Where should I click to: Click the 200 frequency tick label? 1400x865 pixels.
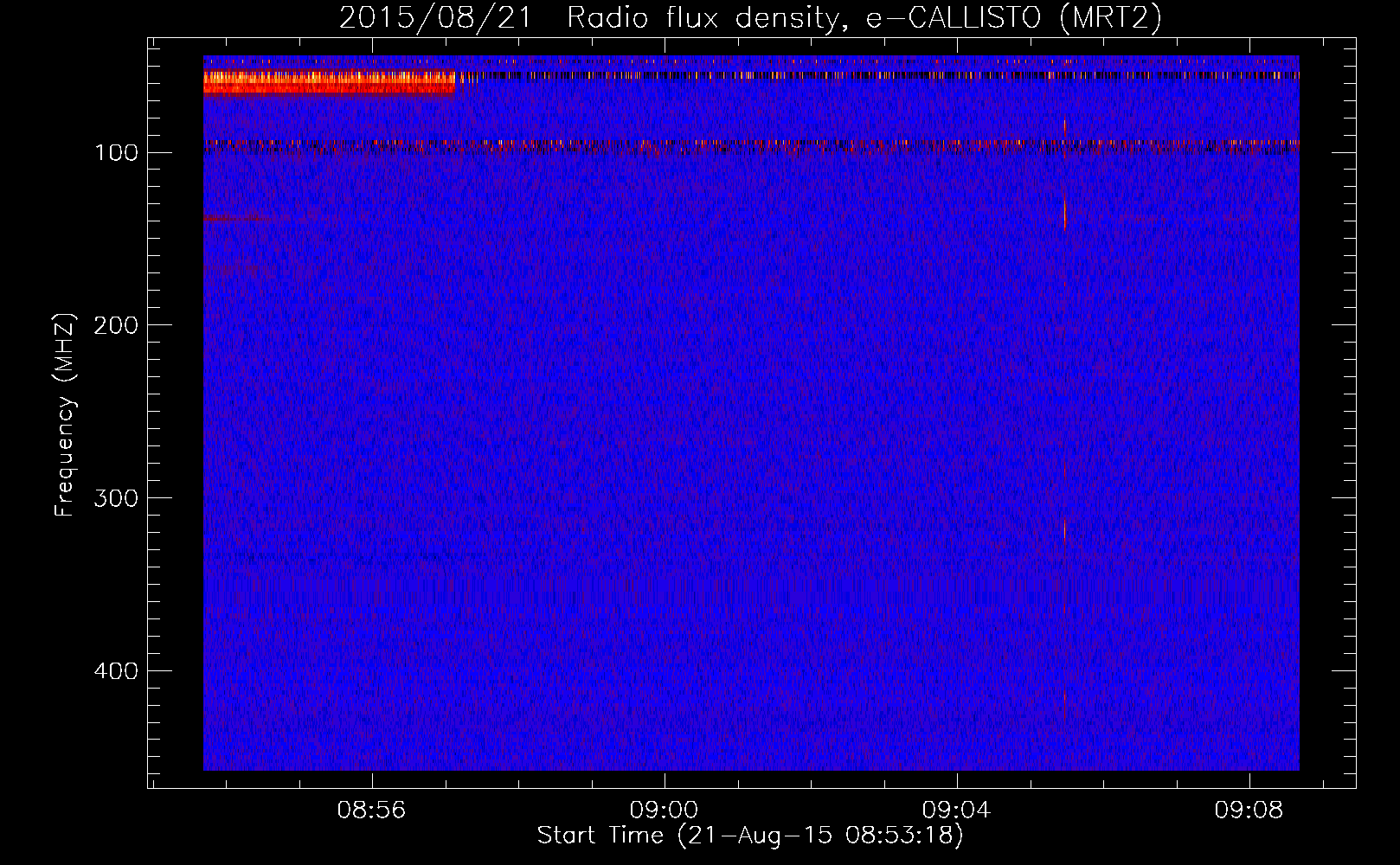click(117, 325)
